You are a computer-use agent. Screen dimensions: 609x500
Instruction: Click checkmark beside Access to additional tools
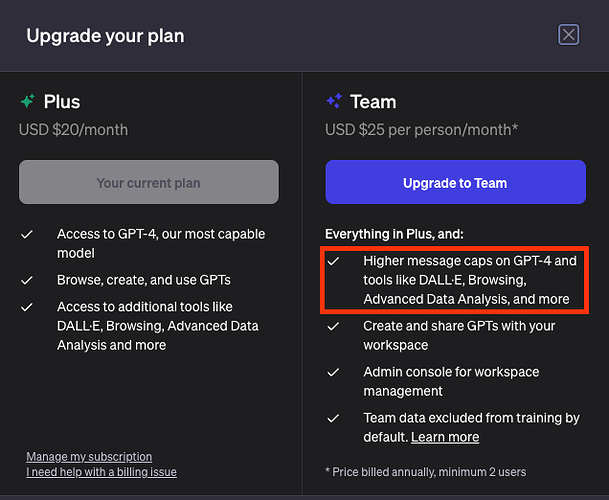[28, 307]
